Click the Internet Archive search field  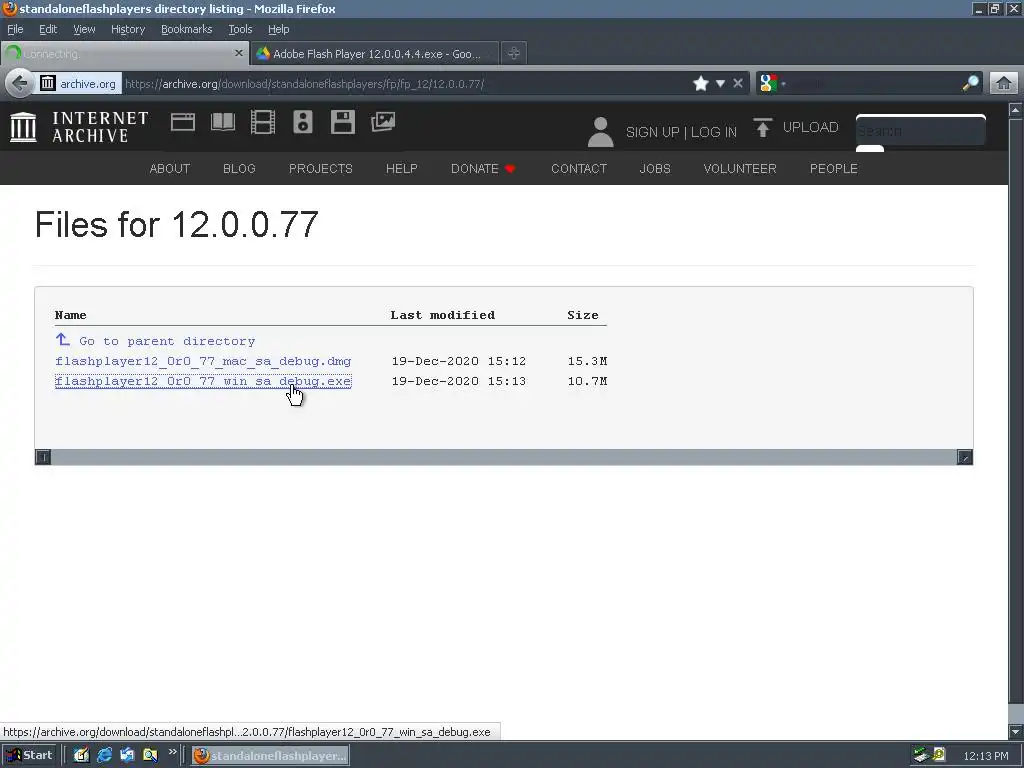tap(920, 131)
